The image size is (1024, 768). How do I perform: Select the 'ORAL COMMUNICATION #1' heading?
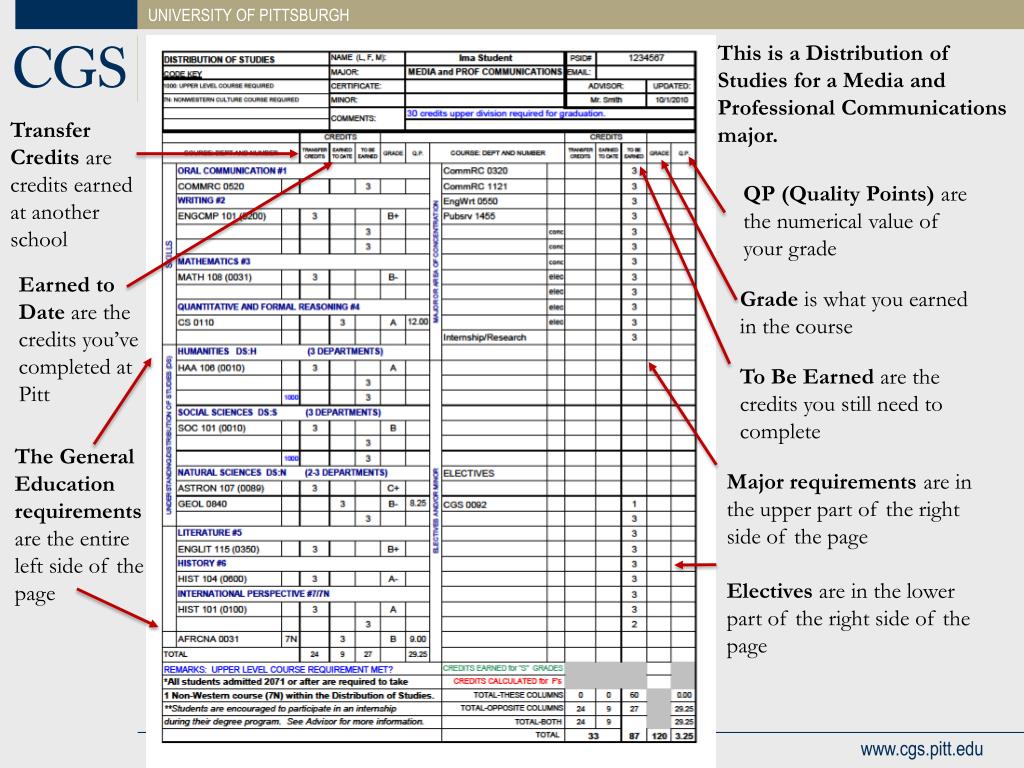[232, 170]
